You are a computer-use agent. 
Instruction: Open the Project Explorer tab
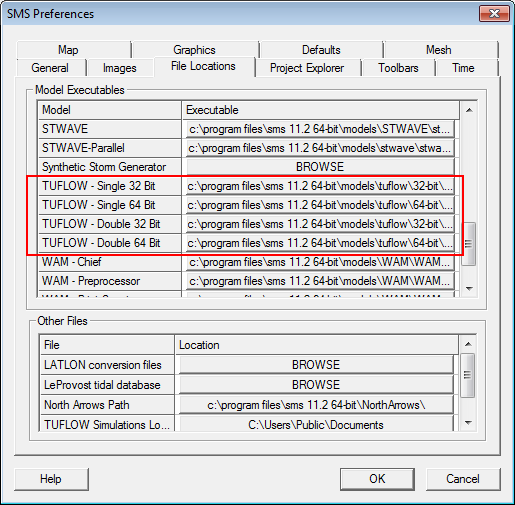coord(307,68)
